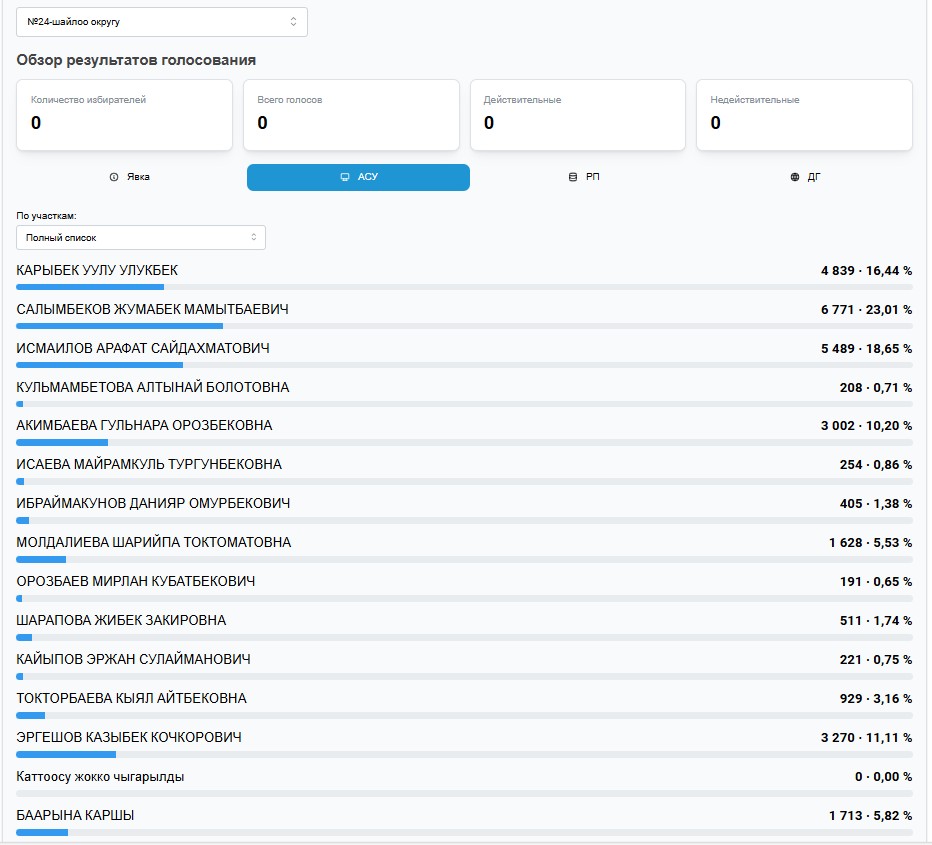
Task: Click progress bar under Карыбек Уулу Улукбек
Action: 464,287
